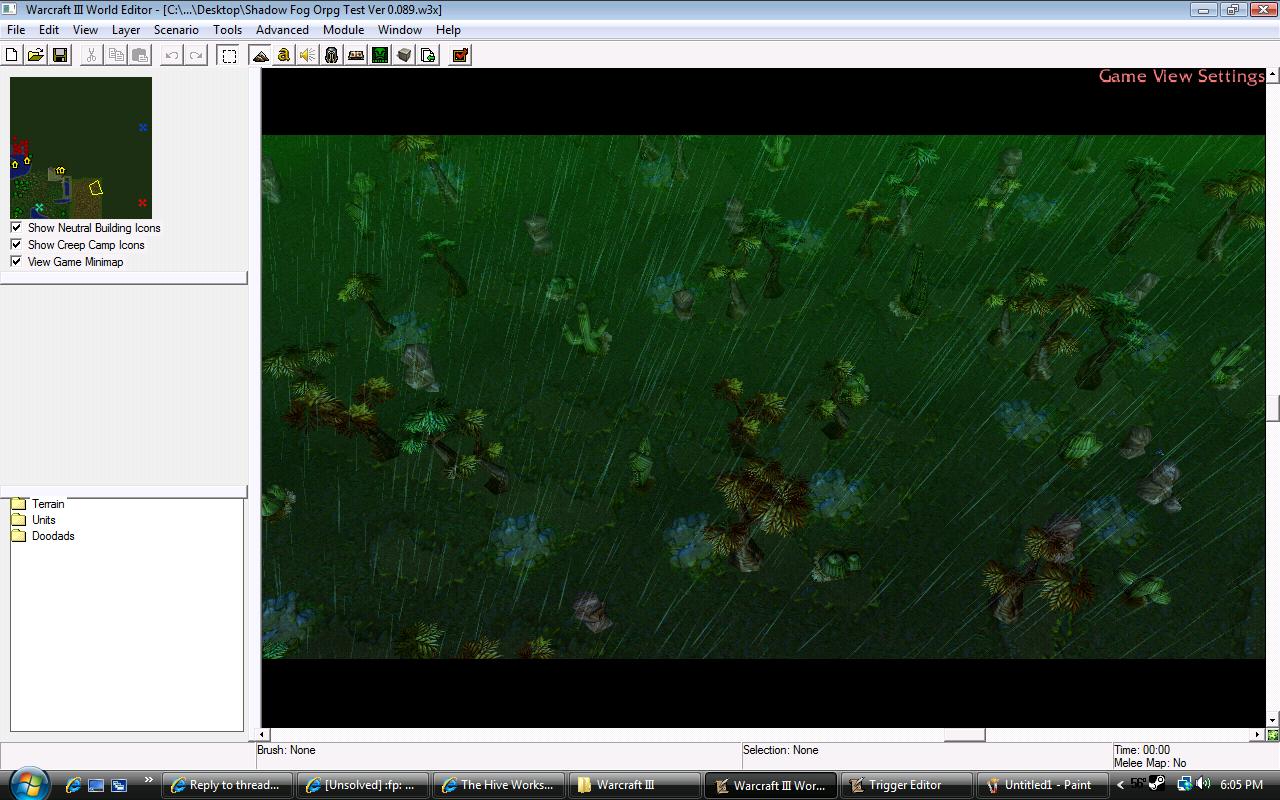
Task: Save the map with the floppy icon
Action: [59, 55]
